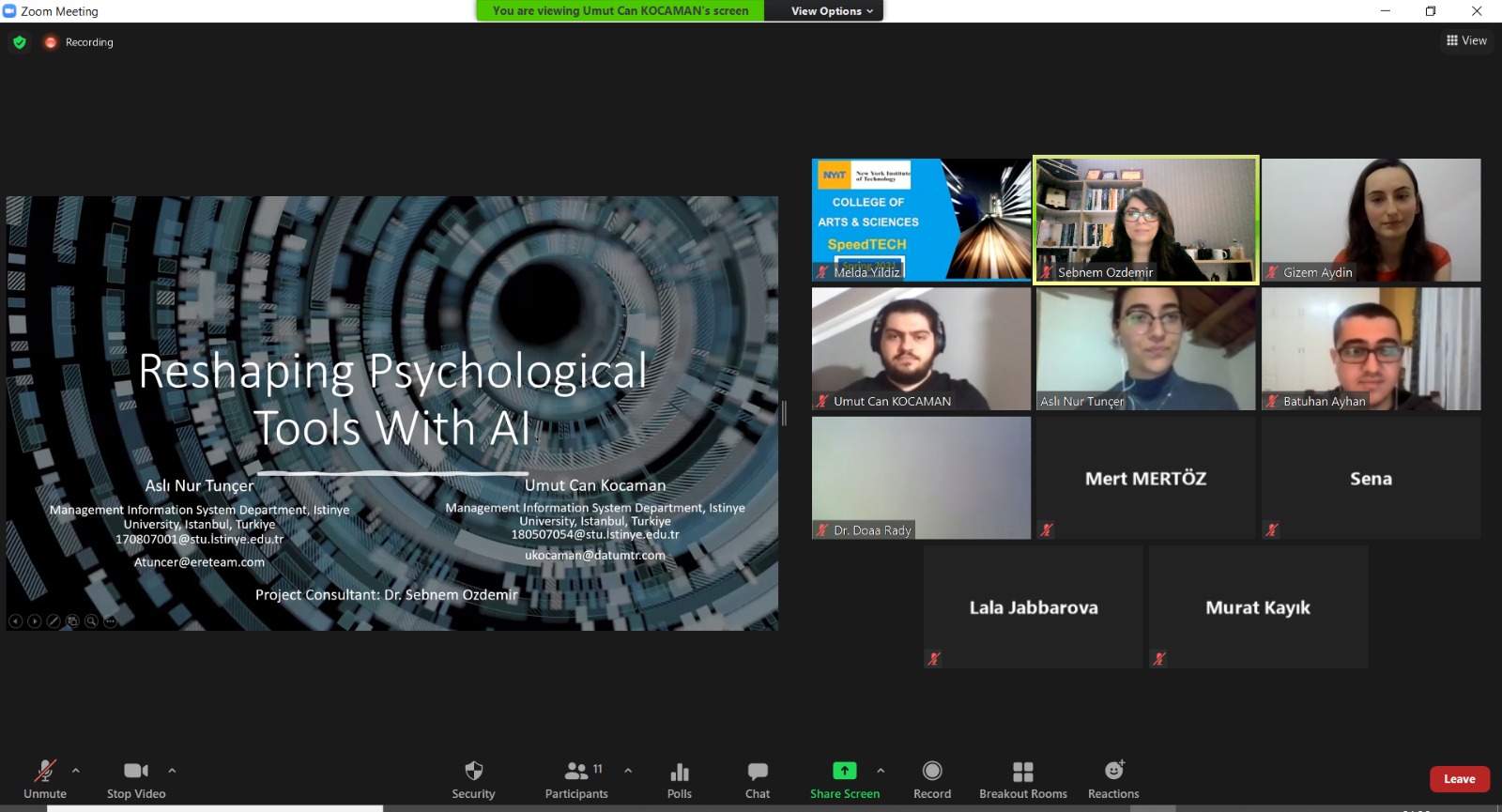1502x812 pixels.
Task: Click the green Share Screen icon
Action: point(844,771)
